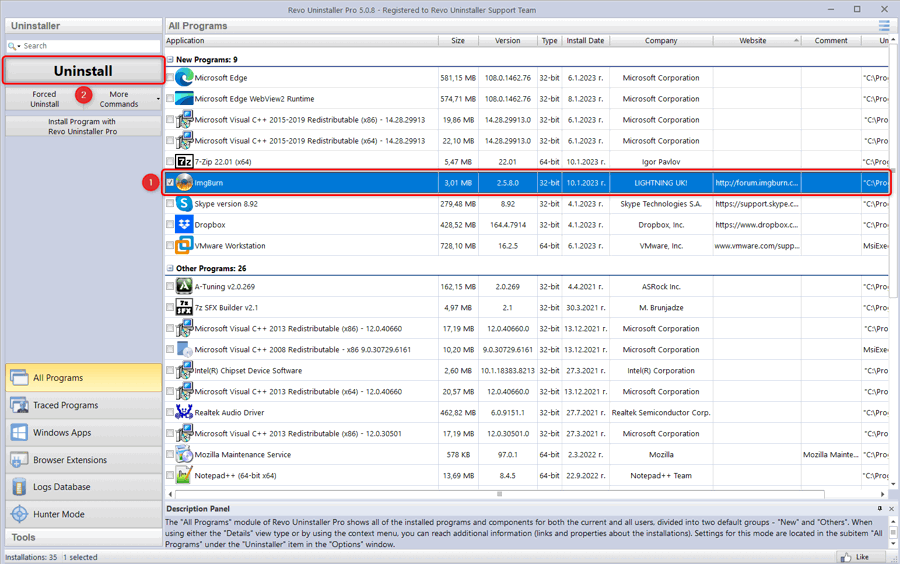Open the Browser Extensions module
Image resolution: width=900 pixels, height=564 pixels.
coord(83,460)
